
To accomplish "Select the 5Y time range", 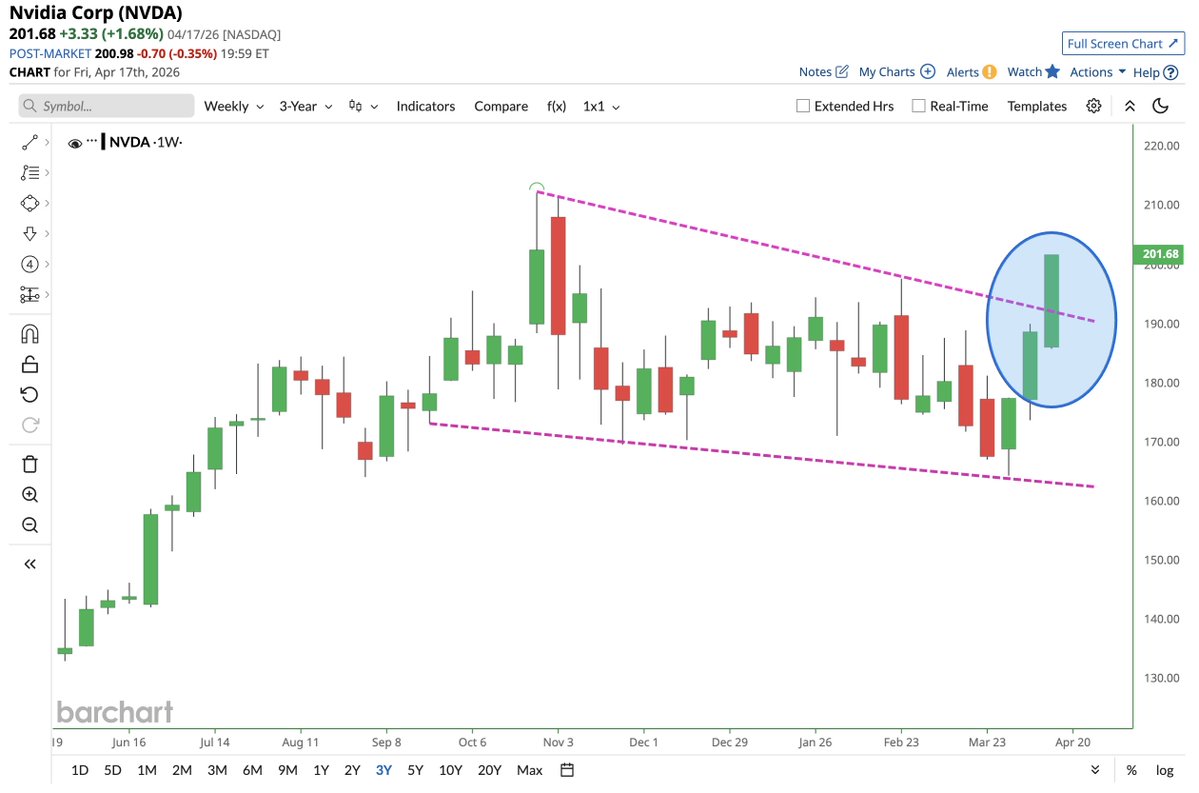I will click(x=415, y=770).
